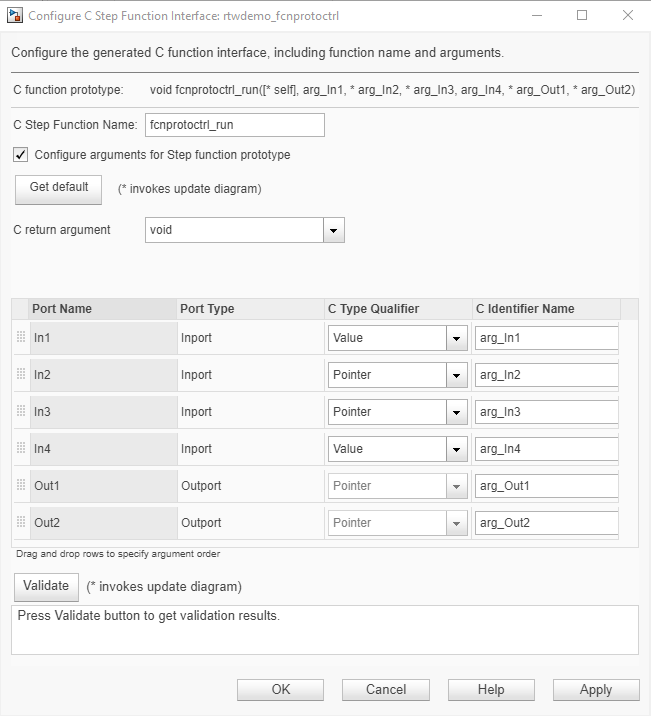Image resolution: width=651 pixels, height=716 pixels.
Task: Click the drag handle icon for Out2 row
Action: pyautogui.click(x=21, y=523)
